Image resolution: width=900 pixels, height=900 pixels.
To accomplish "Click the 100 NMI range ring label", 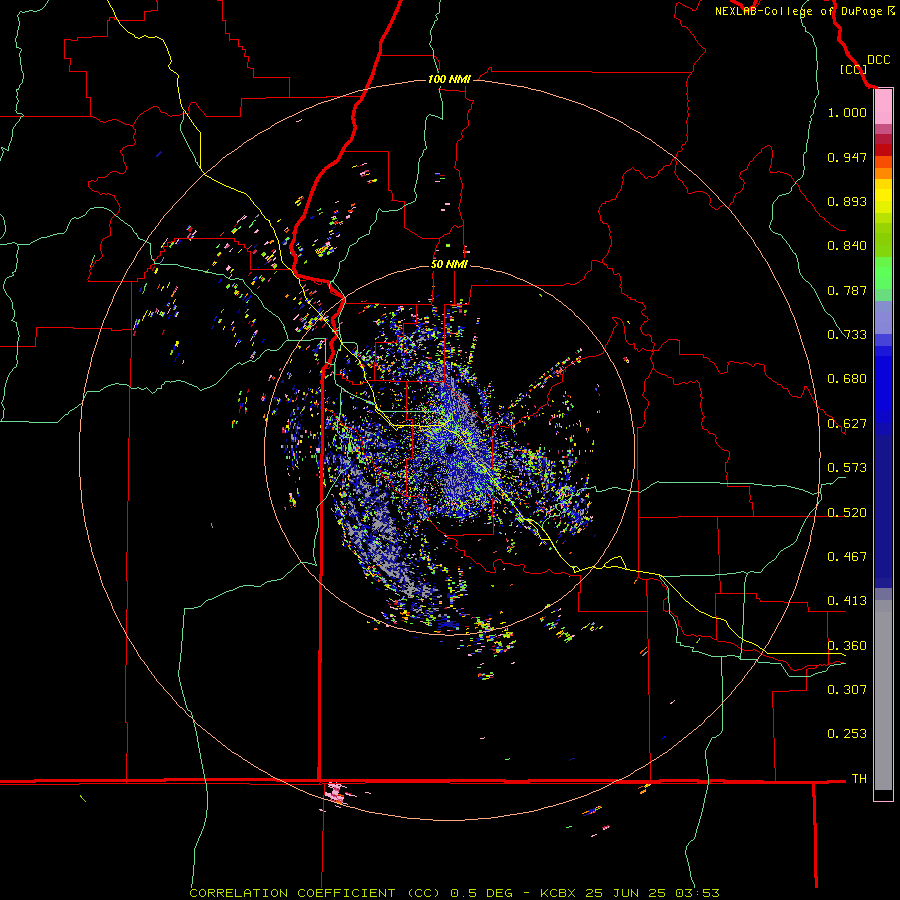I will (449, 79).
